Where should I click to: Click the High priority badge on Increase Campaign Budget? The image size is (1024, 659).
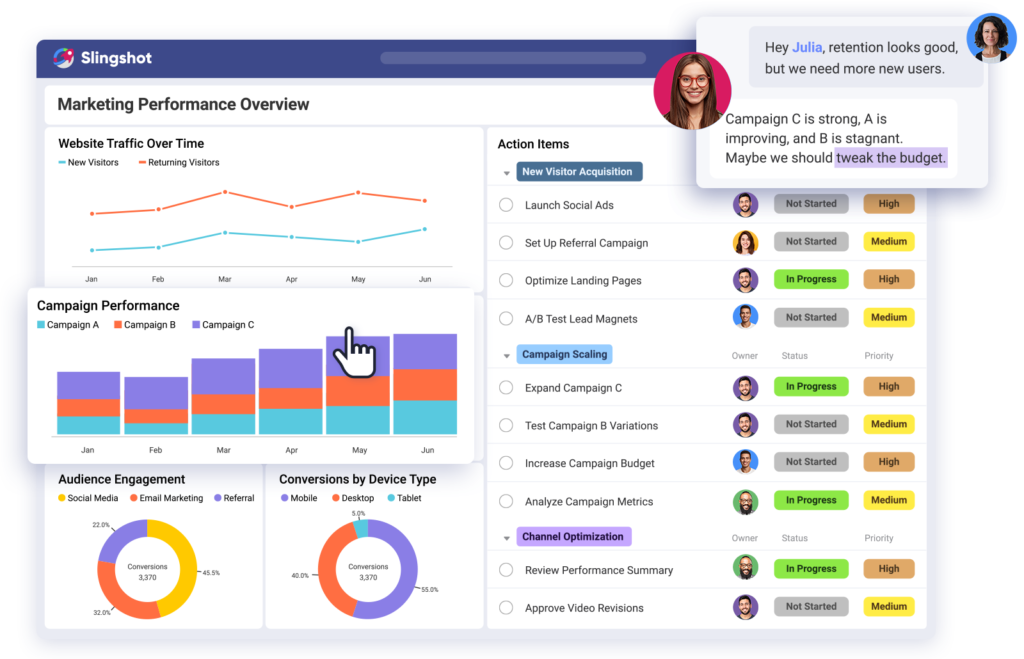[888, 462]
